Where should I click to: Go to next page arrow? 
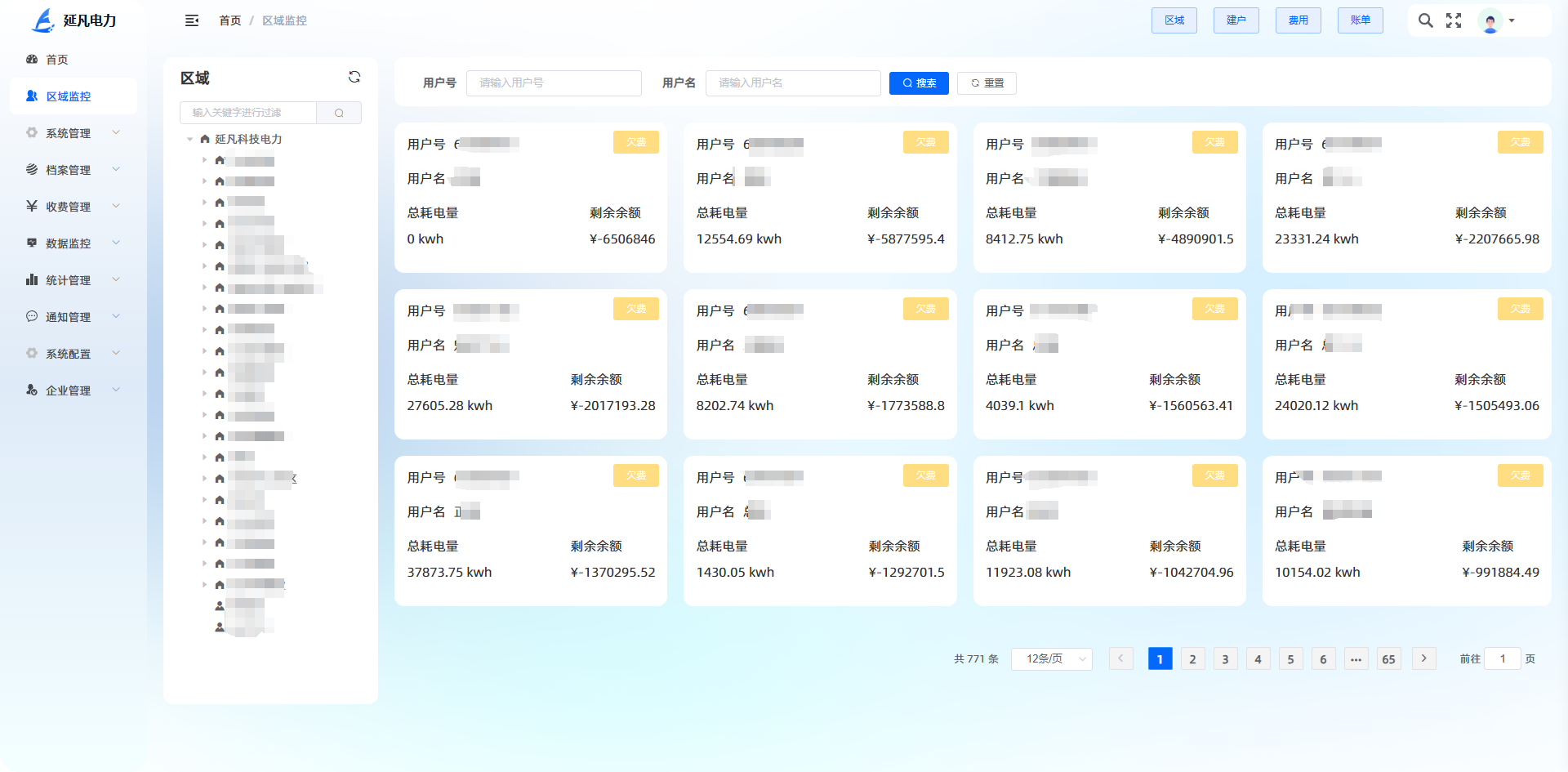point(1423,658)
